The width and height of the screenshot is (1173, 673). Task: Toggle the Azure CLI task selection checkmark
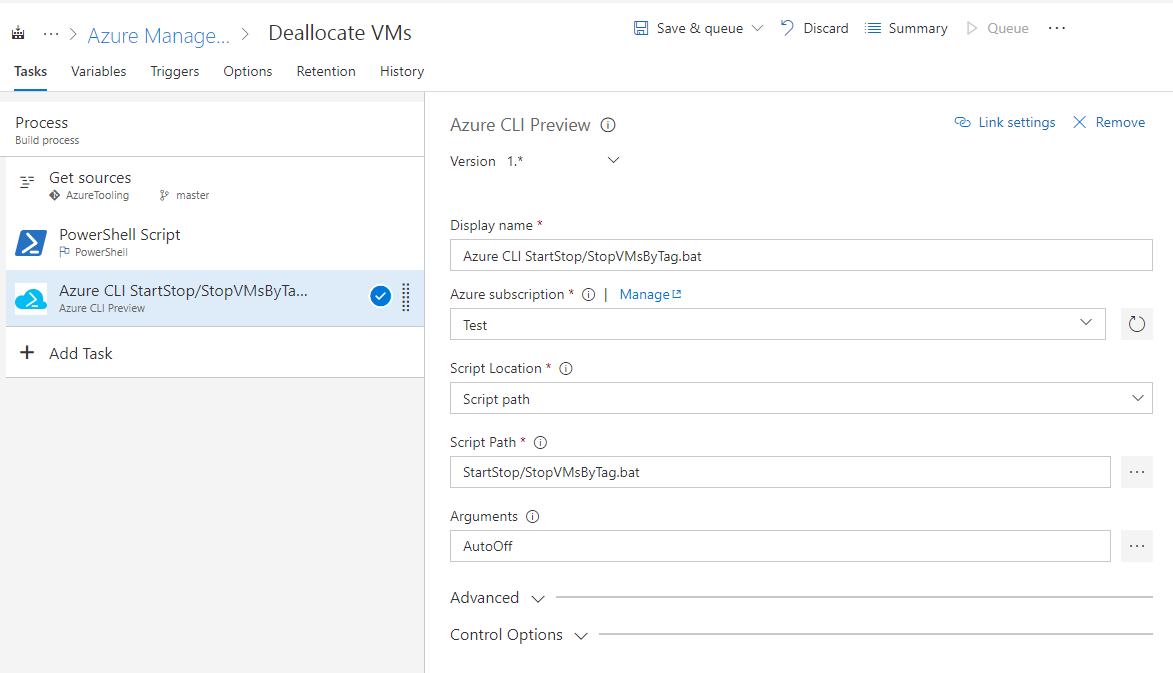[x=380, y=296]
